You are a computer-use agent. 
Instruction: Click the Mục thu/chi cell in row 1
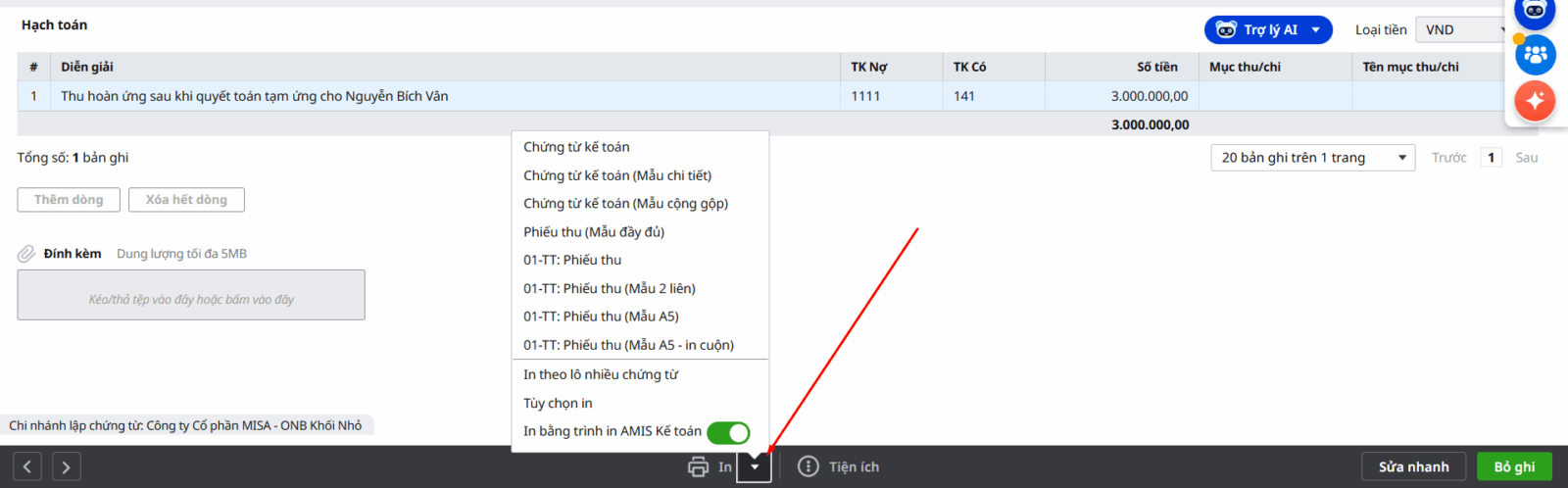[x=1275, y=96]
